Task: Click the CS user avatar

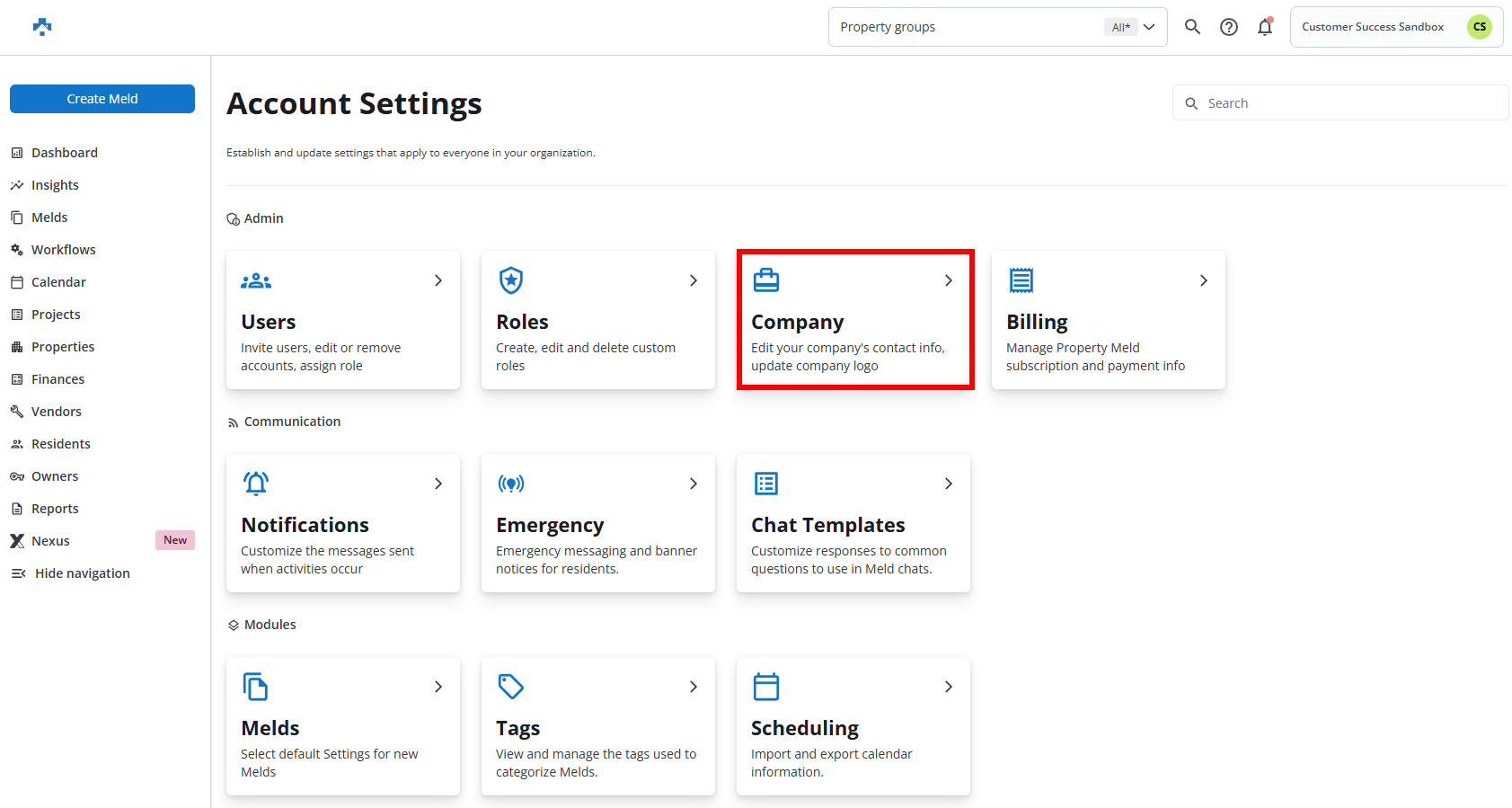Action: click(x=1479, y=27)
